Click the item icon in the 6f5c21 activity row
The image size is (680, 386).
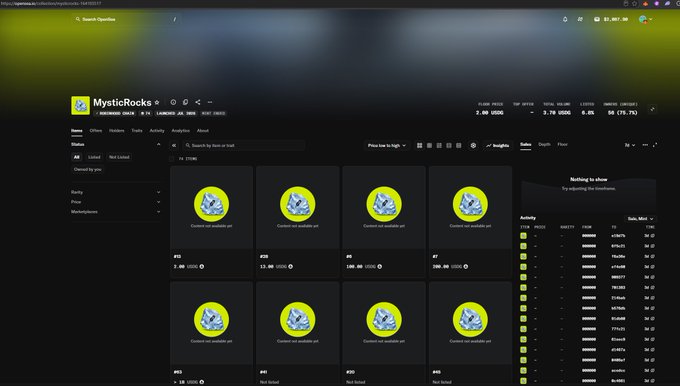[x=523, y=246]
